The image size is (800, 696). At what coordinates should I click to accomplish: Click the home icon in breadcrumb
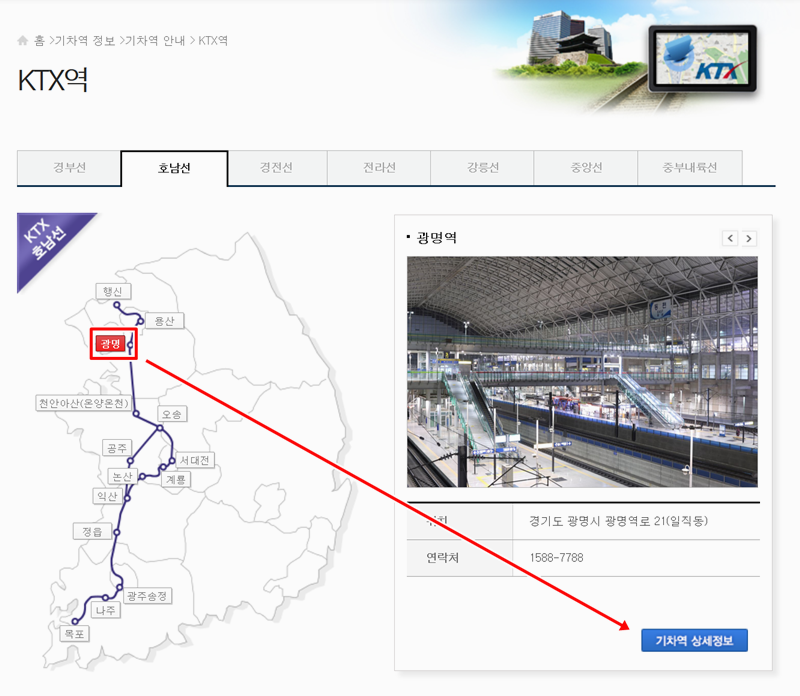(22, 40)
